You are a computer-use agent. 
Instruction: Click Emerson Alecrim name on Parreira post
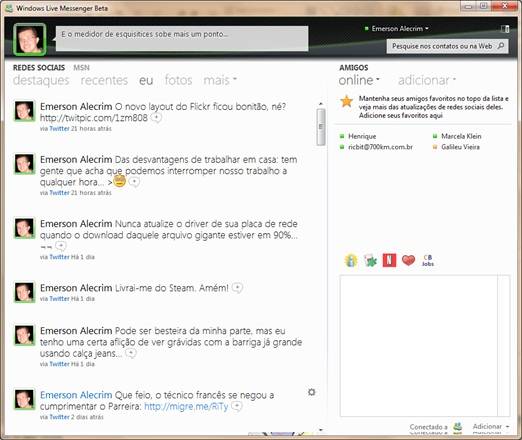(76, 395)
